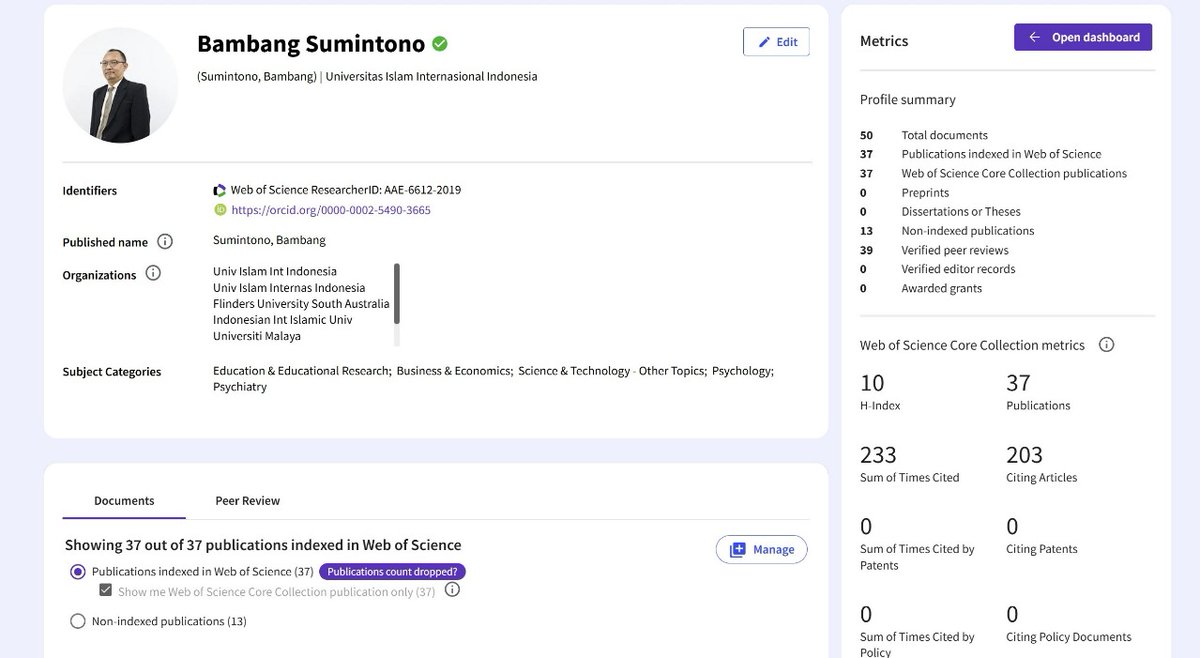Screen dimensions: 1200x658
Task: Click the info icon next to Published name
Action: point(164,241)
